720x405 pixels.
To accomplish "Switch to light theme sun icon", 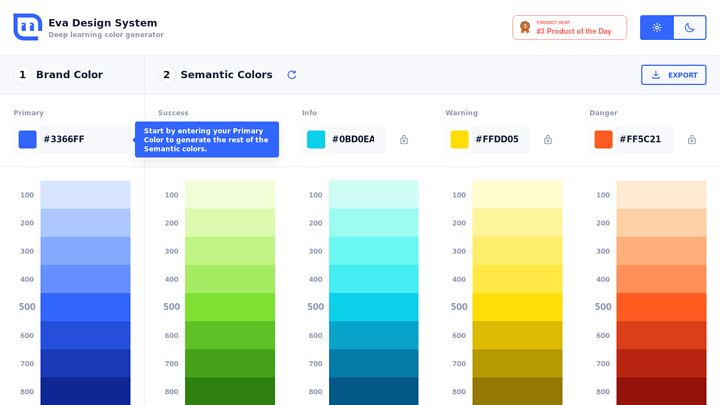I will (657, 27).
